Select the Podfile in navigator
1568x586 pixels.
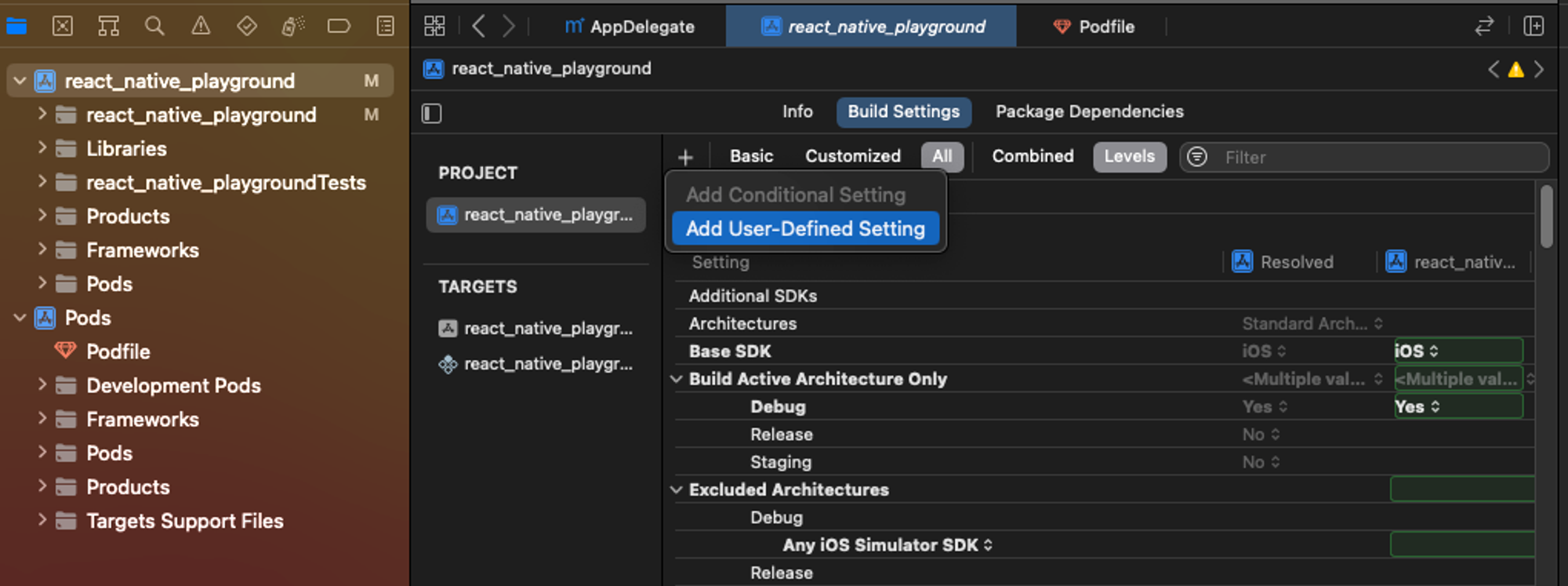(118, 351)
